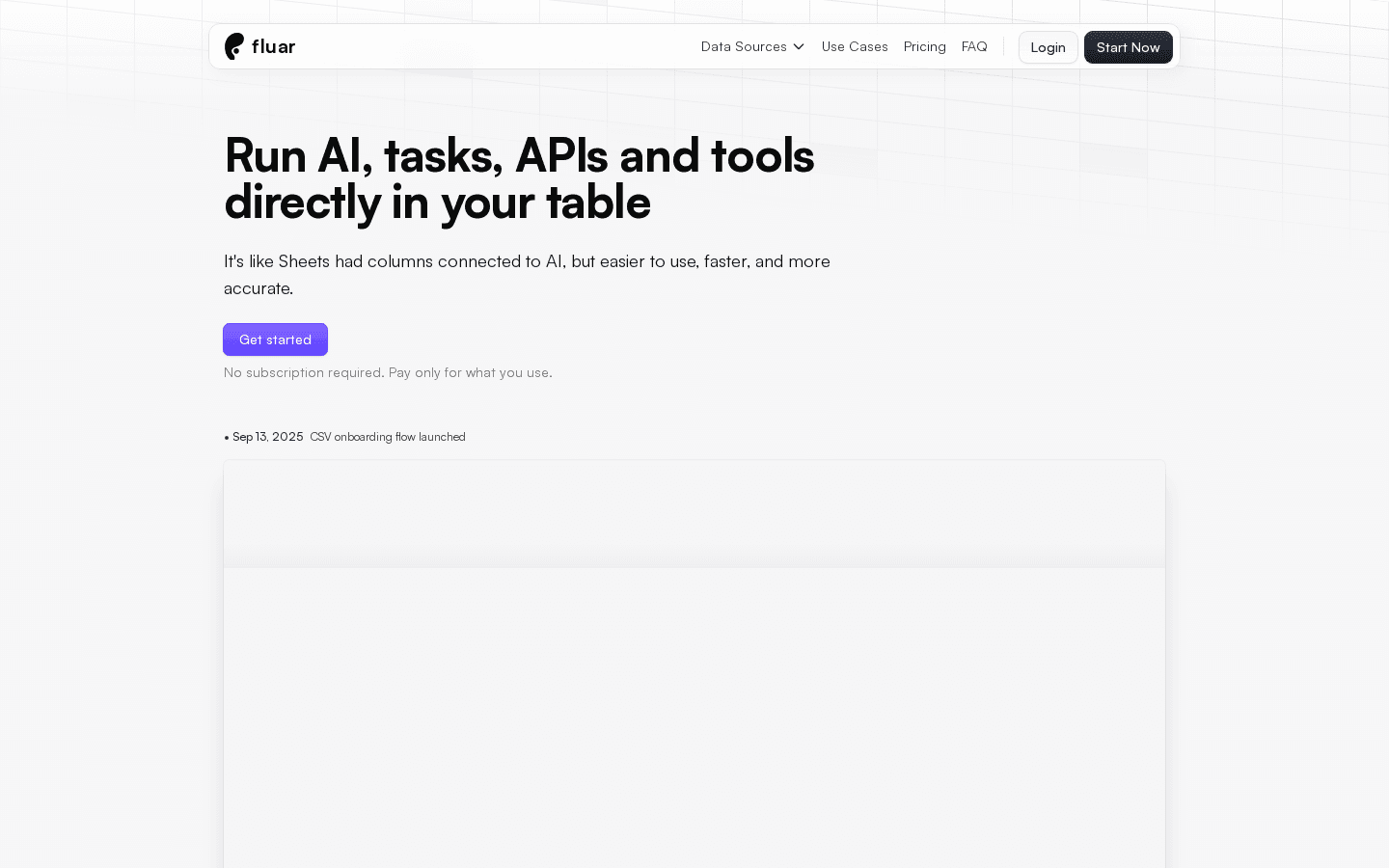The image size is (1389, 868).
Task: View the FAQ section
Action: 974,46
